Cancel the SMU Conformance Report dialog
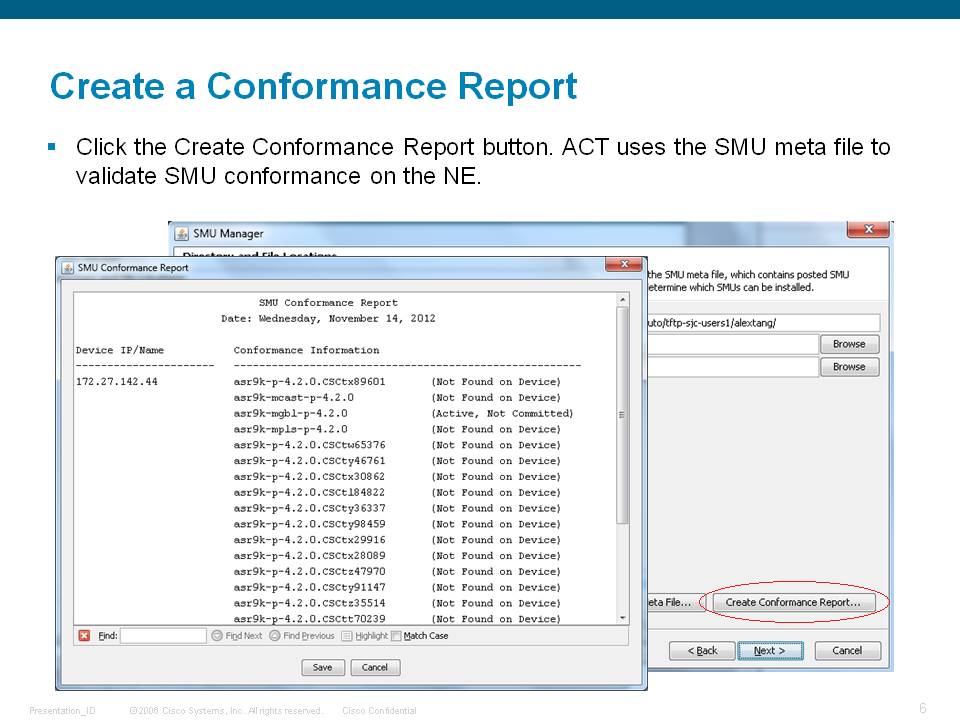This screenshot has width=960, height=720. tap(375, 667)
